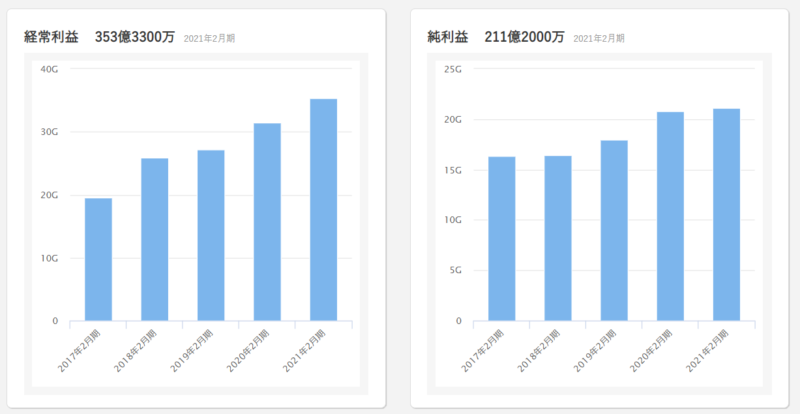Click the 40G axis label in 経常利益 chart
Image resolution: width=800 pixels, height=414 pixels.
click(49, 69)
